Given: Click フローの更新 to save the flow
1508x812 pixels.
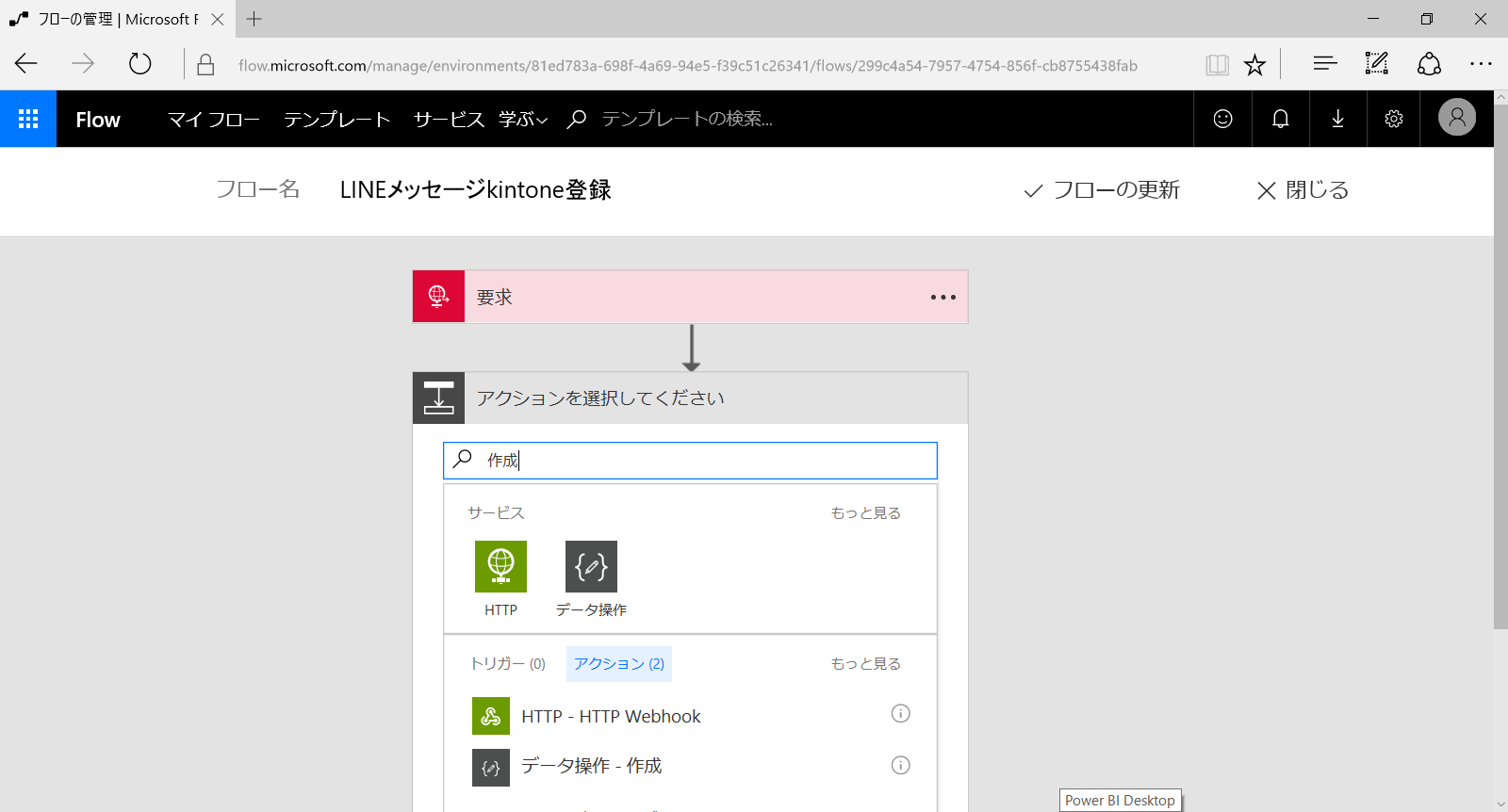Looking at the screenshot, I should 1102,190.
